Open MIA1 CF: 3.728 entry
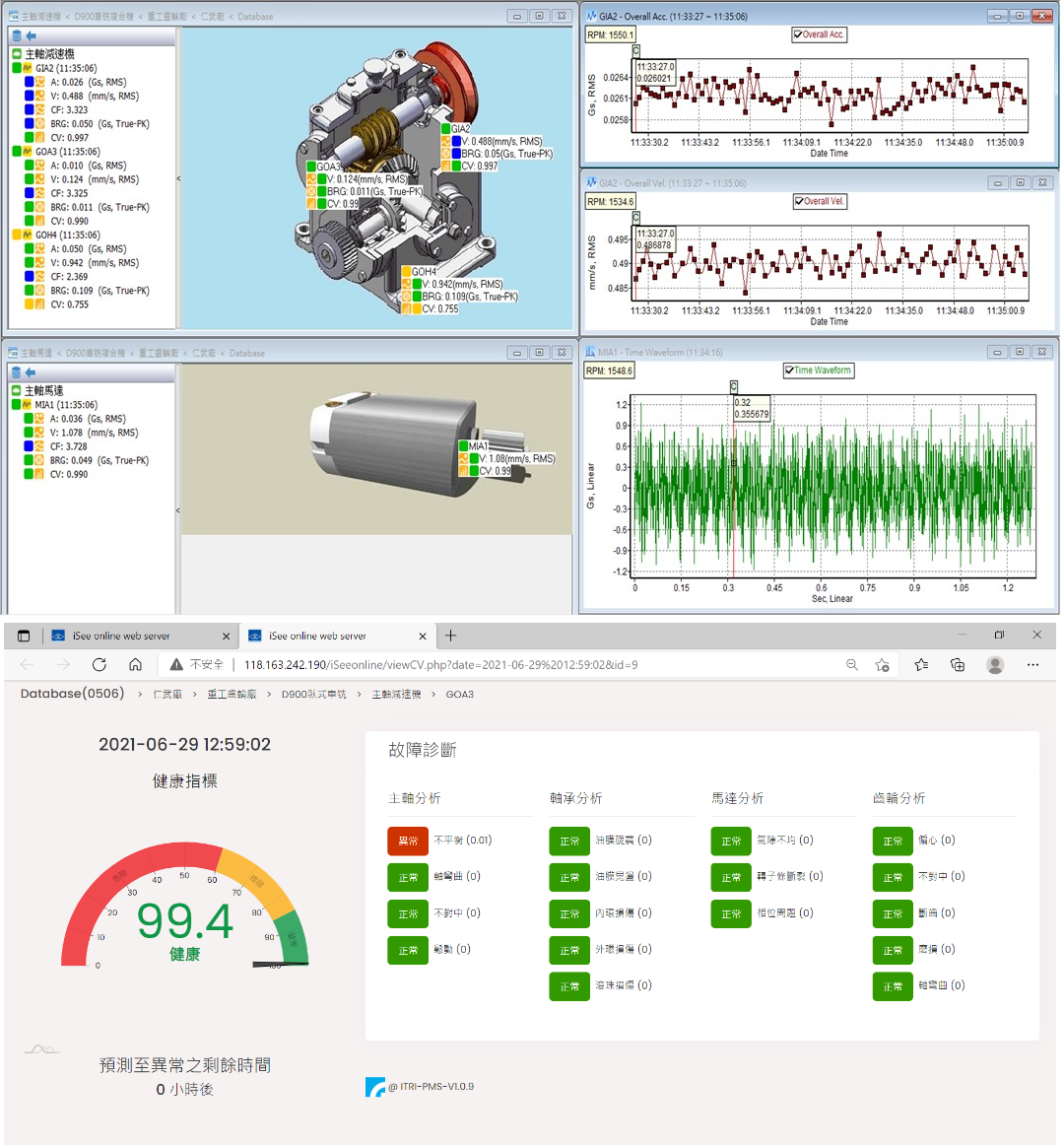 tap(68, 446)
